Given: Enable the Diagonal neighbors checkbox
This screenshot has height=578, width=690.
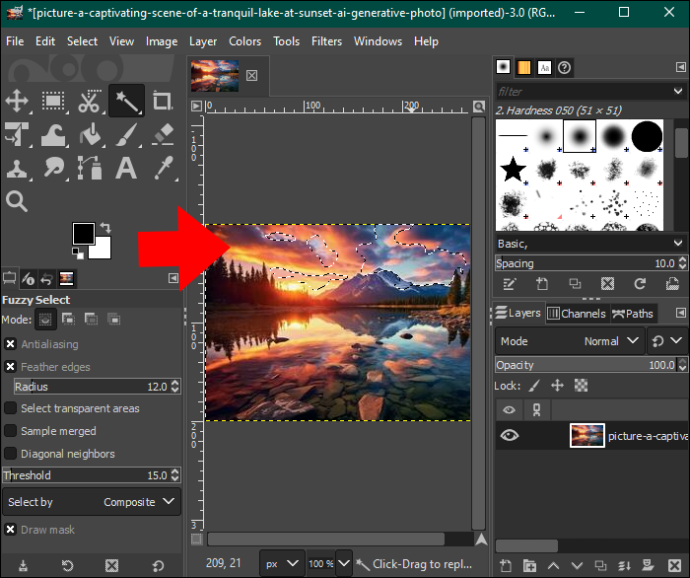Looking at the screenshot, I should 11,453.
